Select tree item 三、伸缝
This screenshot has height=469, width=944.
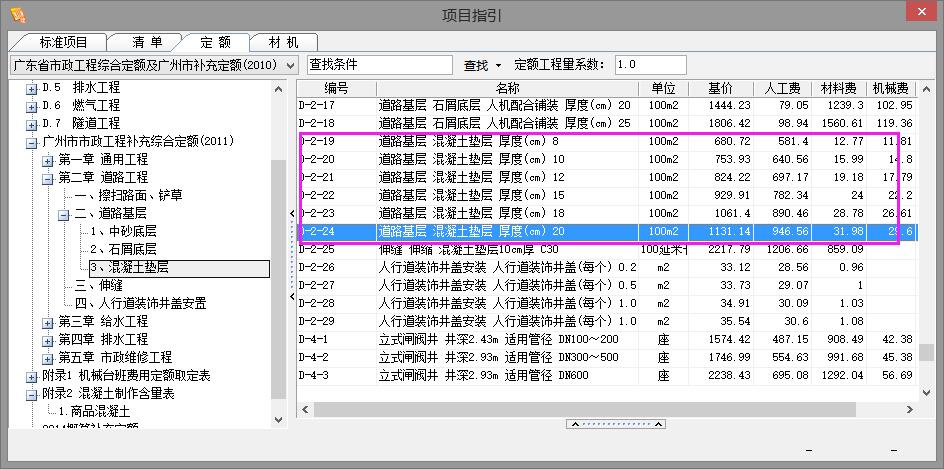[99, 285]
